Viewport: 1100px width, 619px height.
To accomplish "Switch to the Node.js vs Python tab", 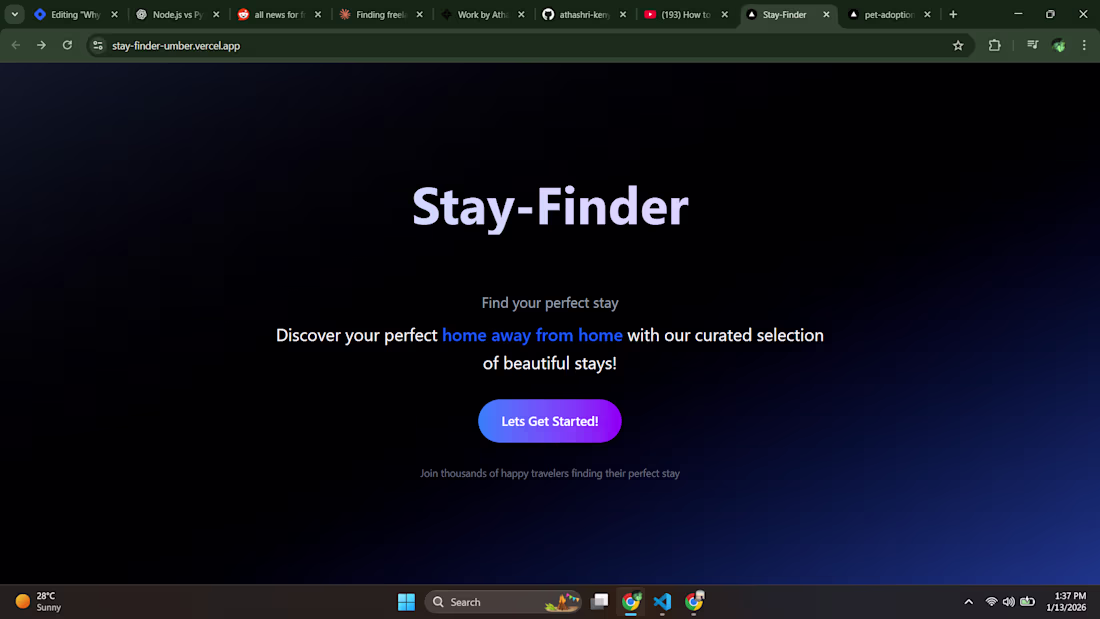I will (177, 14).
